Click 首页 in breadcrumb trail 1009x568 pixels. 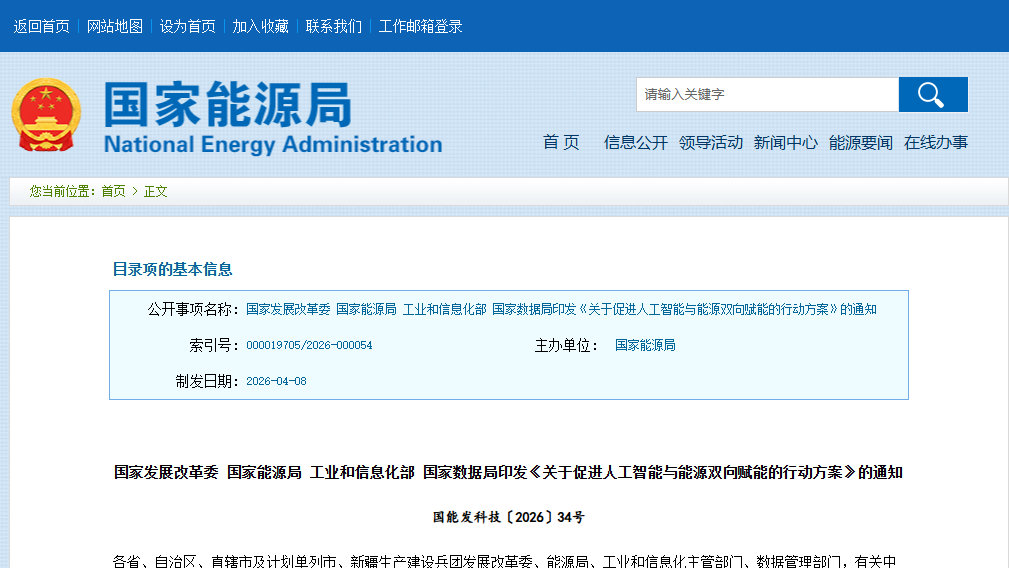click(x=113, y=191)
